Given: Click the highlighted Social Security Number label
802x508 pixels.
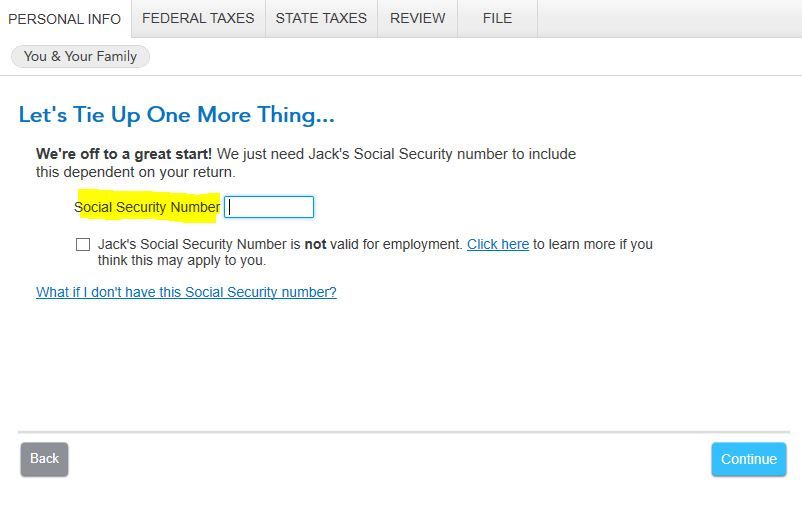Looking at the screenshot, I should pos(147,207).
